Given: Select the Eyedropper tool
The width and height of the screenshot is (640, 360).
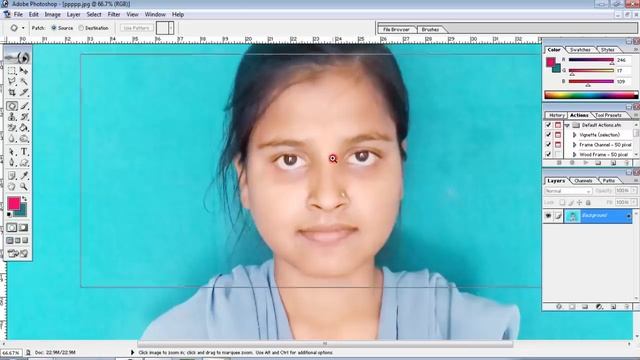Looking at the screenshot, I should click(x=24, y=176).
